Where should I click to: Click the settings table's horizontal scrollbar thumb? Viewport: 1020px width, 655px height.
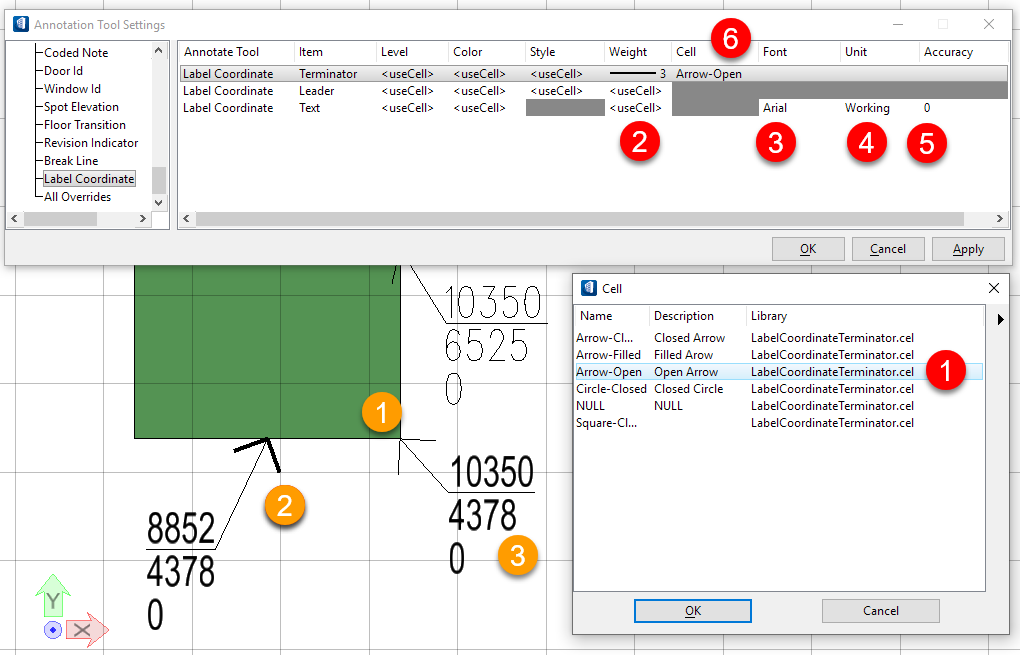click(580, 219)
